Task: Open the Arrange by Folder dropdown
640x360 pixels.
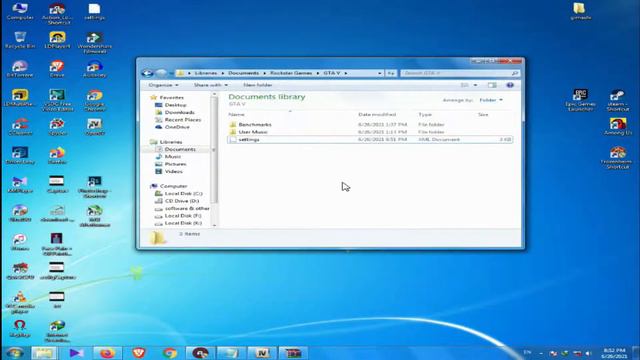Action: click(491, 100)
